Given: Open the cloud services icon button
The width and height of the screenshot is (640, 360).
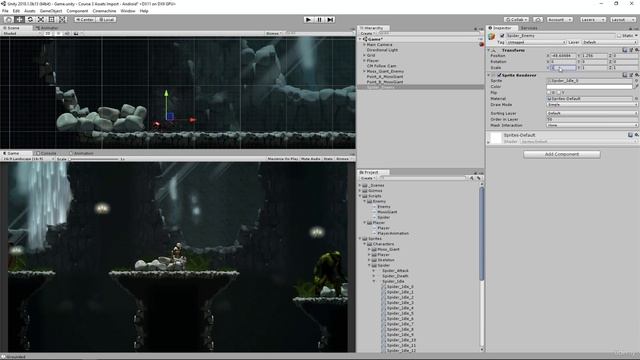Looking at the screenshot, I should point(538,20).
